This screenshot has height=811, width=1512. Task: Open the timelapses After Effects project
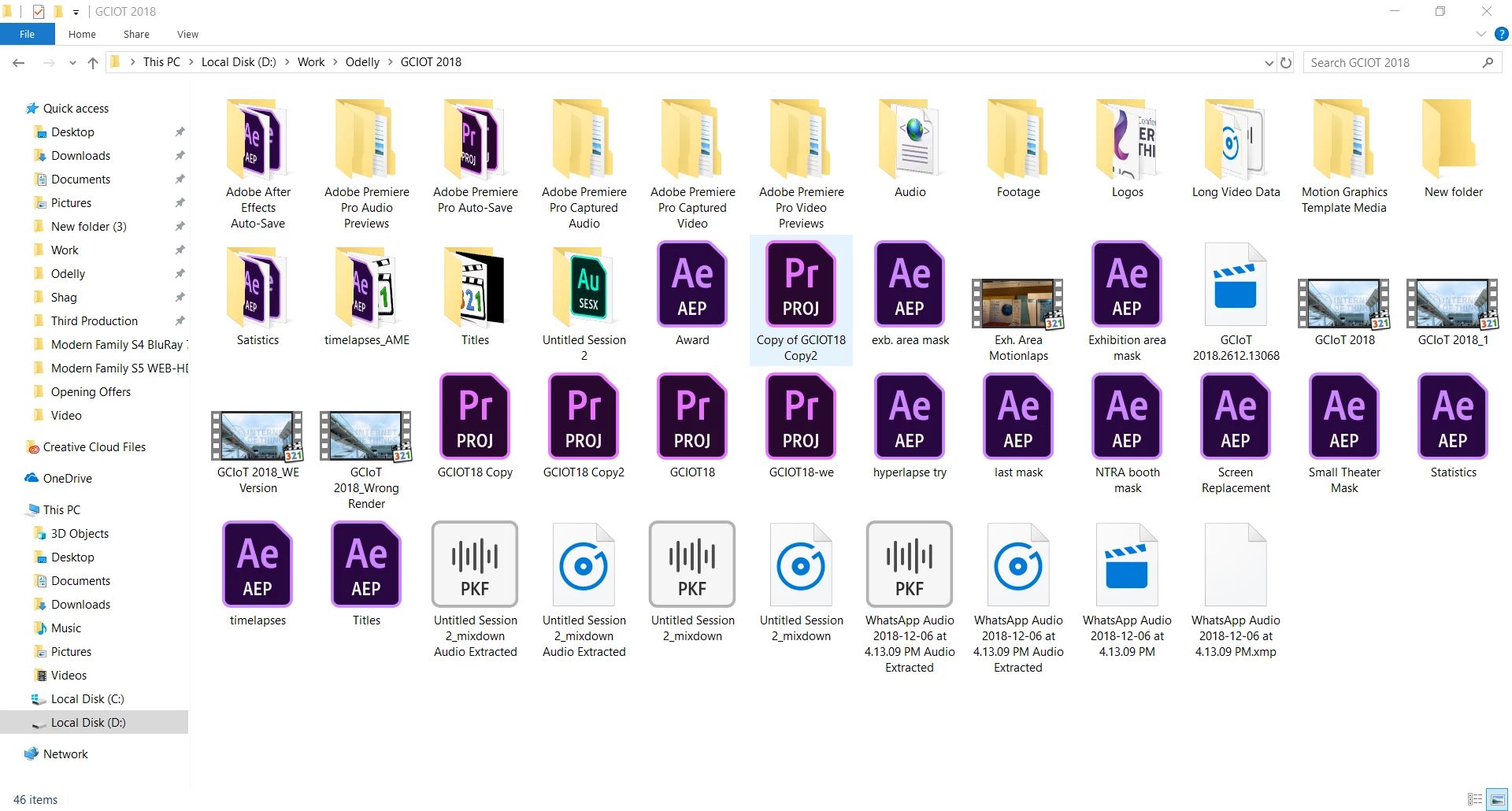(258, 565)
